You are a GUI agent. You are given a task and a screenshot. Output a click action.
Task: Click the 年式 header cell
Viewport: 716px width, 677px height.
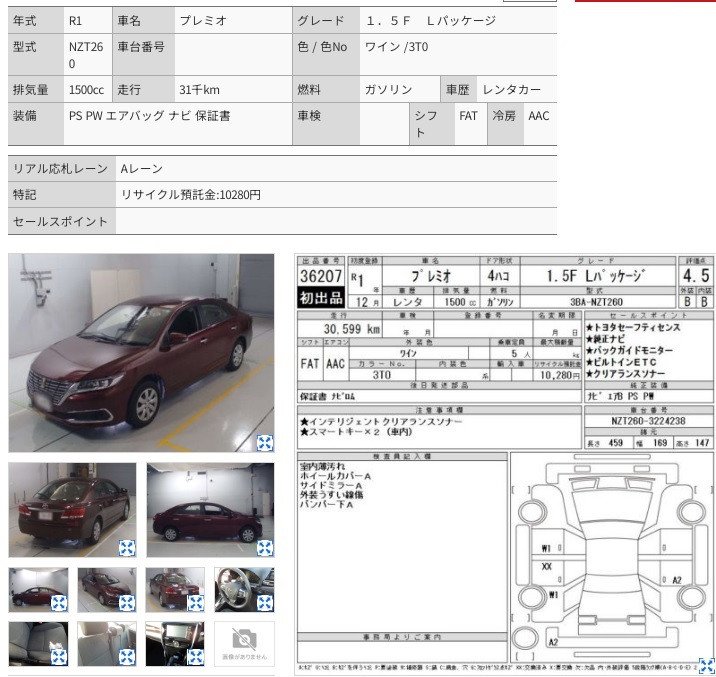[x=36, y=20]
